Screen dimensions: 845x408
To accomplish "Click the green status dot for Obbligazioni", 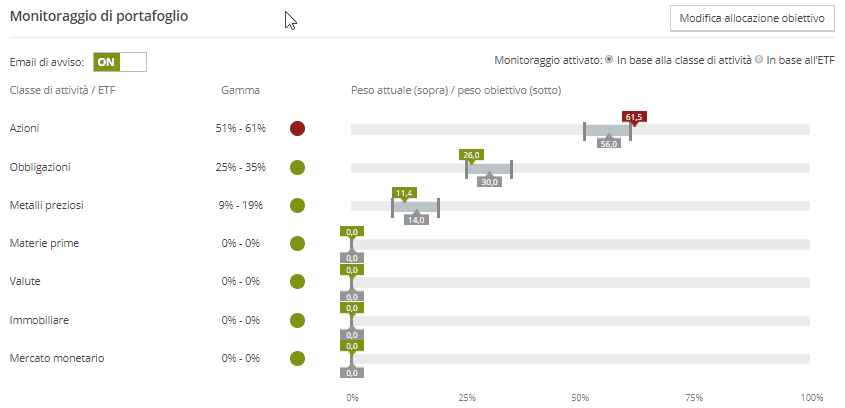I will [297, 167].
